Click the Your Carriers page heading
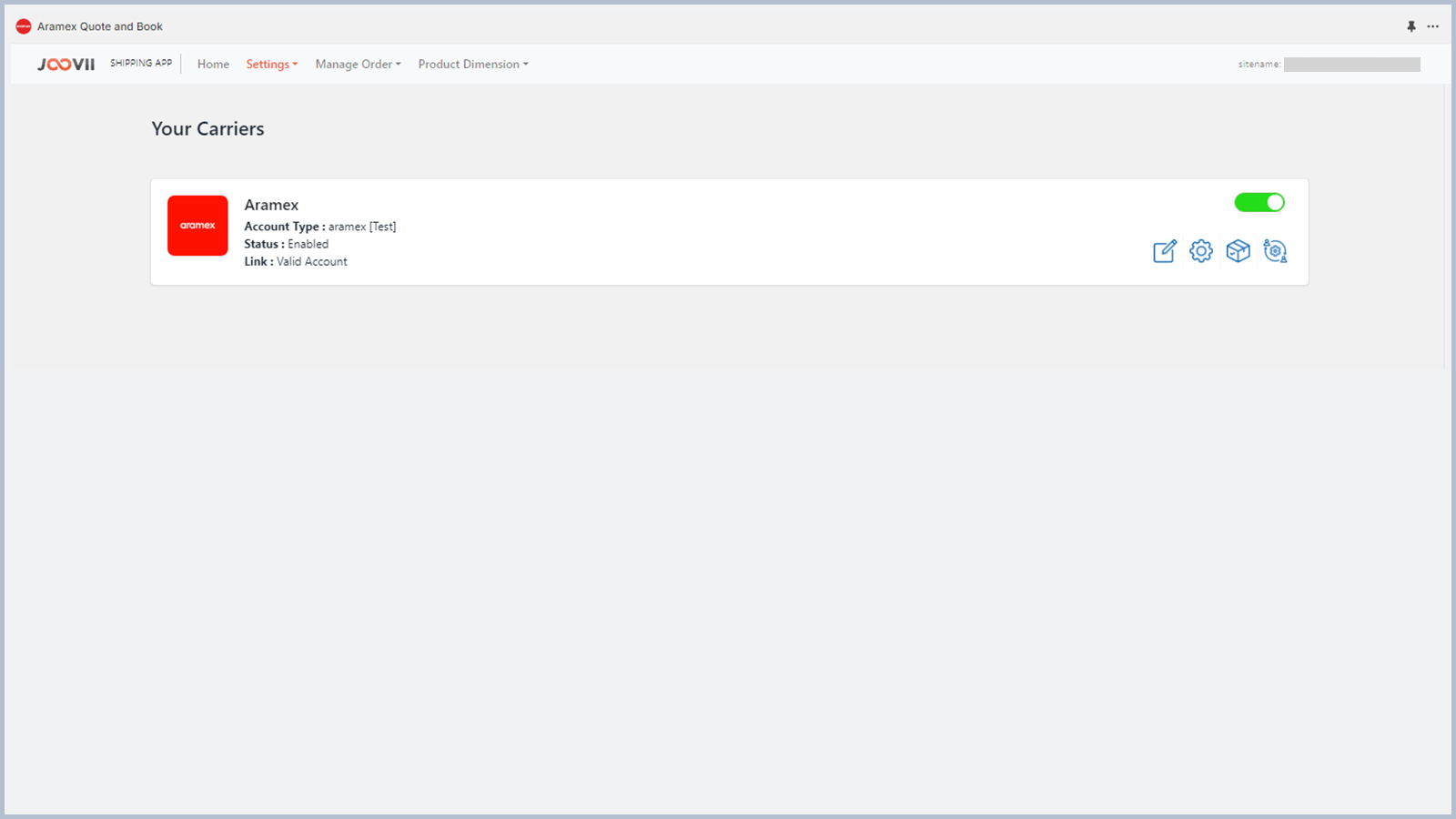1456x819 pixels. [x=207, y=129]
